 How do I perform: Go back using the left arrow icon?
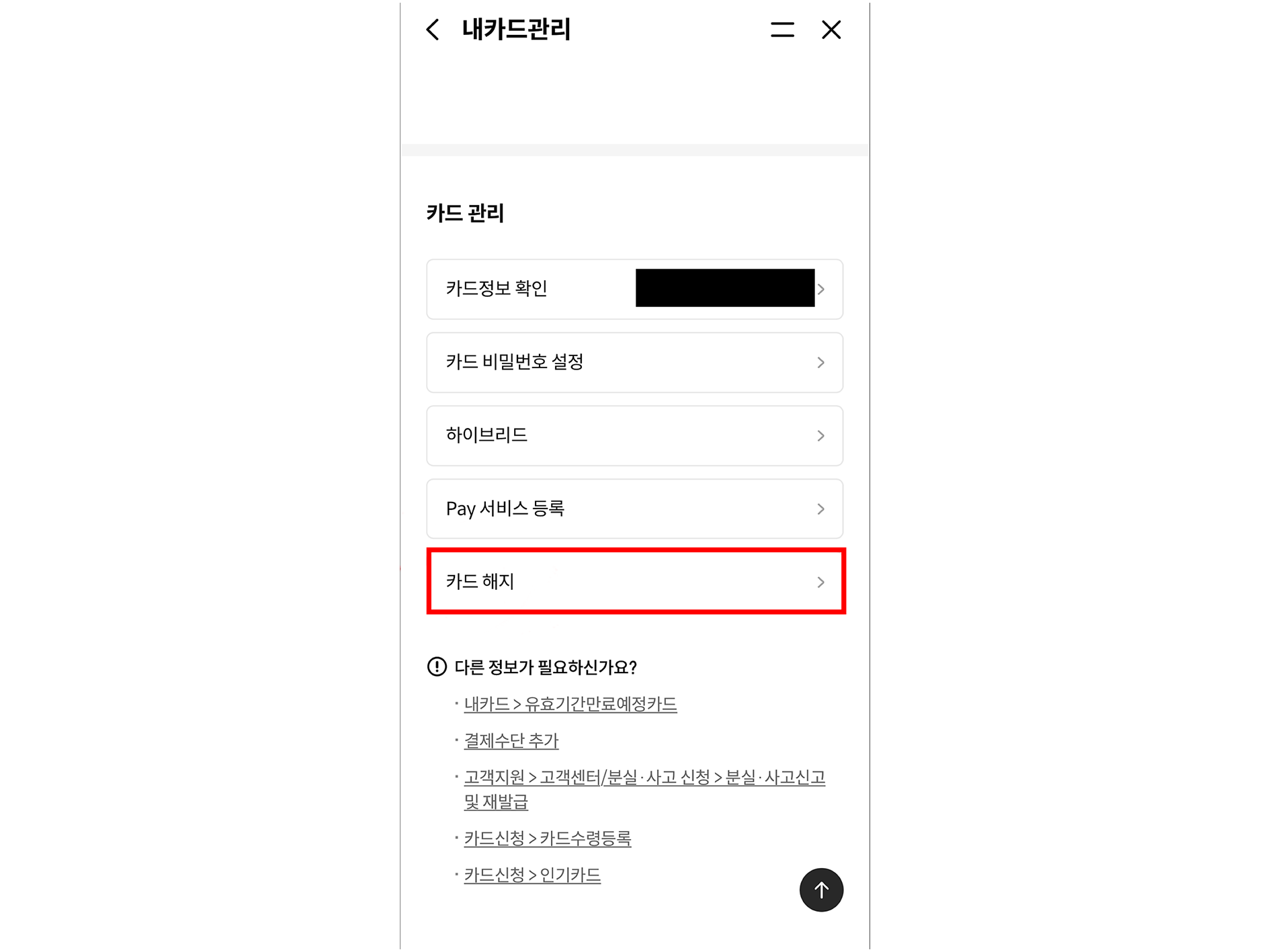(433, 30)
